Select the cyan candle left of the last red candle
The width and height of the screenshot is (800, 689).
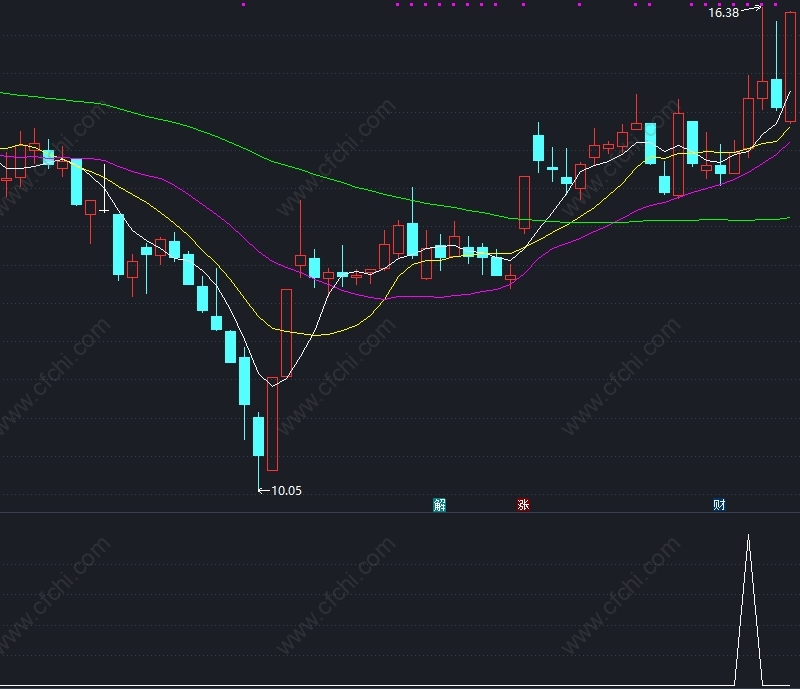[x=776, y=93]
